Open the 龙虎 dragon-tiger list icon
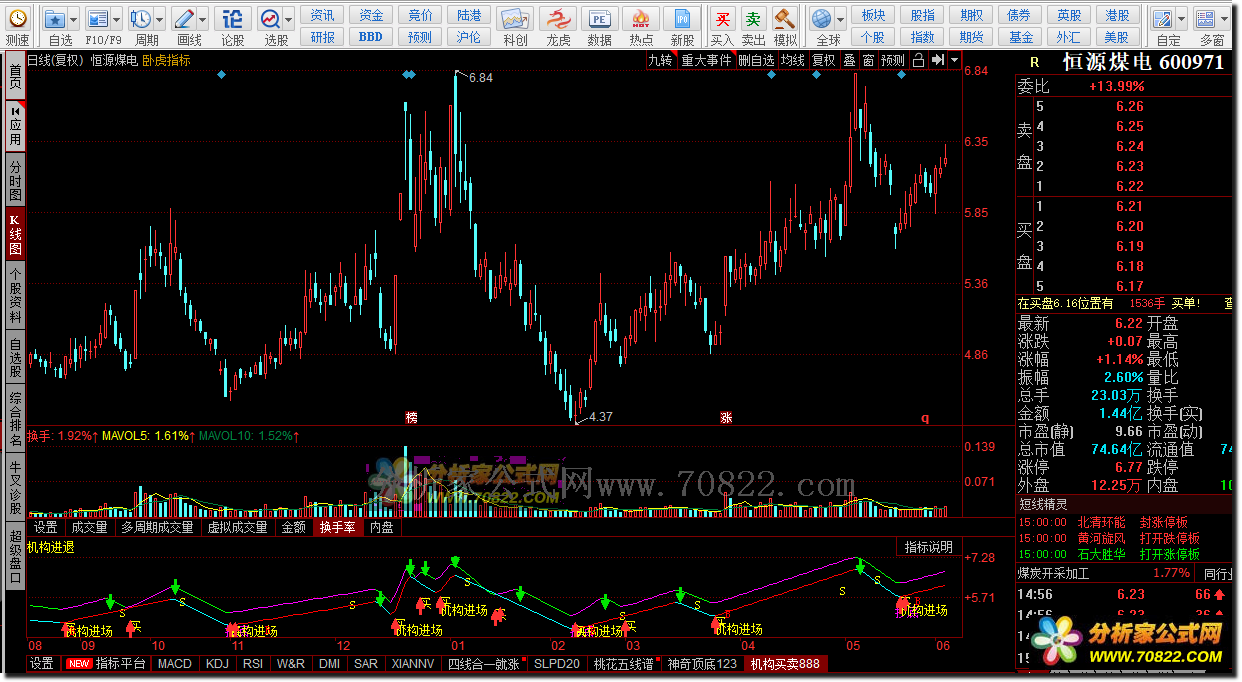 [x=558, y=19]
